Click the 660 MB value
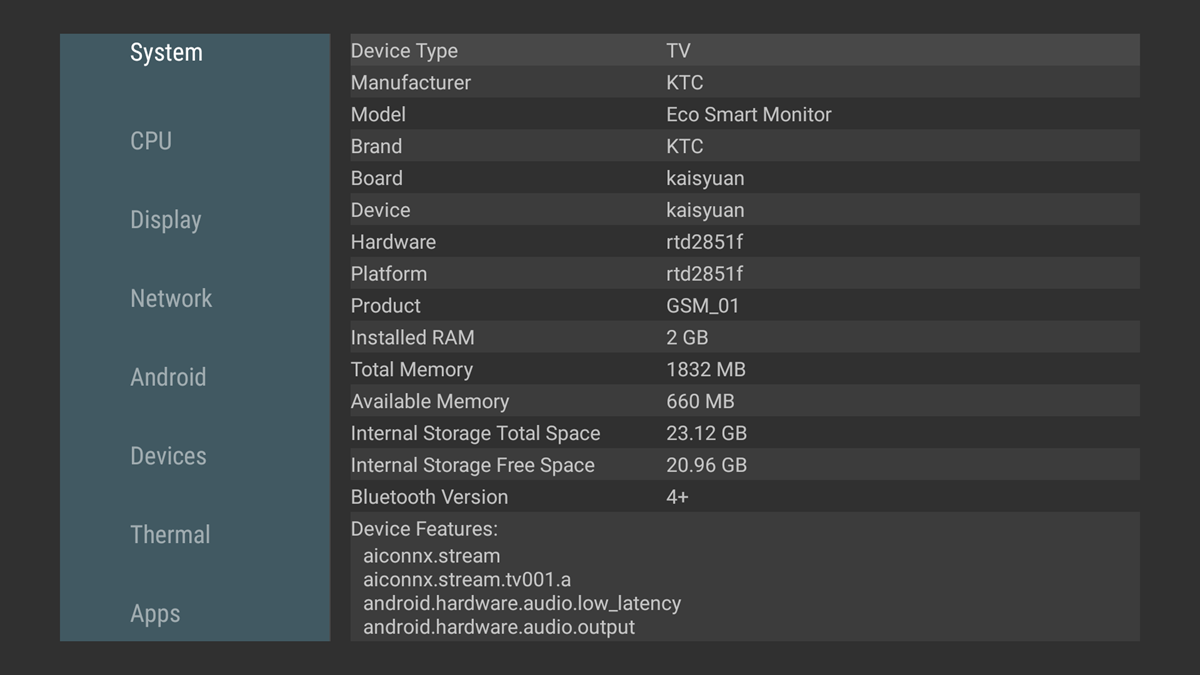Screen dimensions: 1200x675 pos(700,403)
